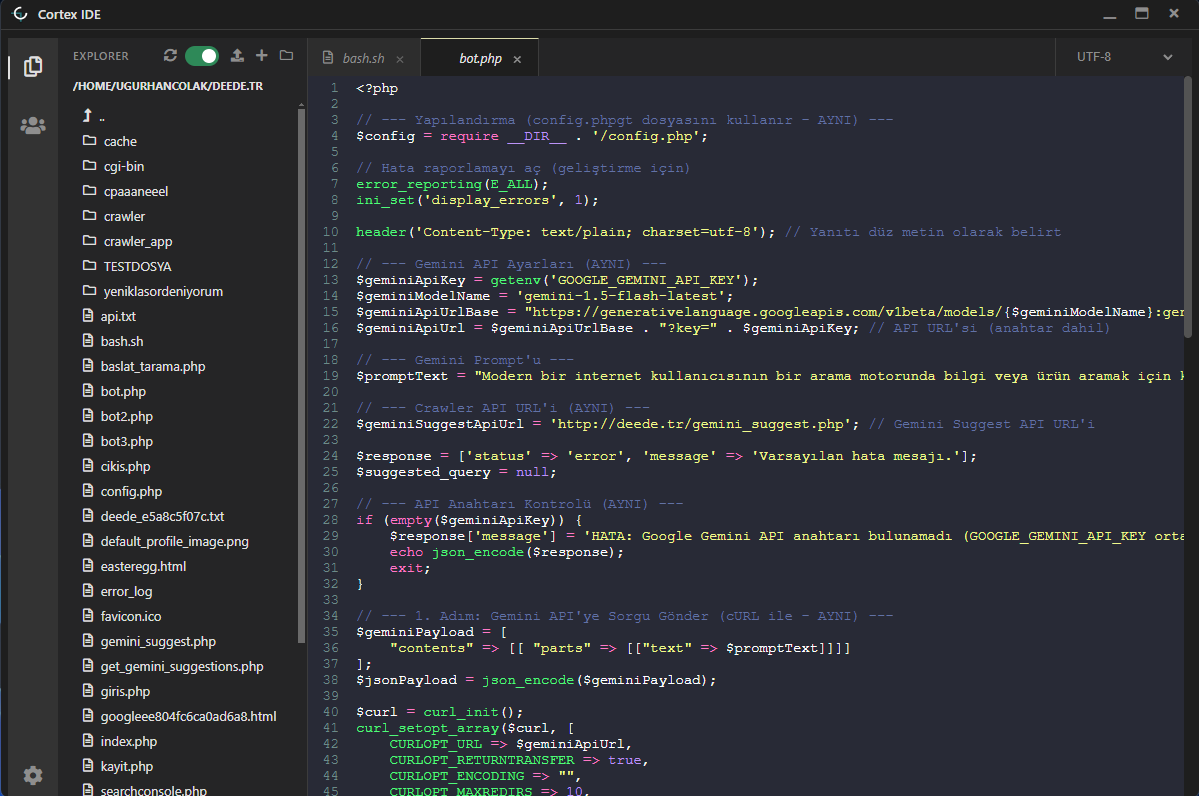1199x796 pixels.
Task: Expand the crawler_app folder
Action: pos(138,241)
